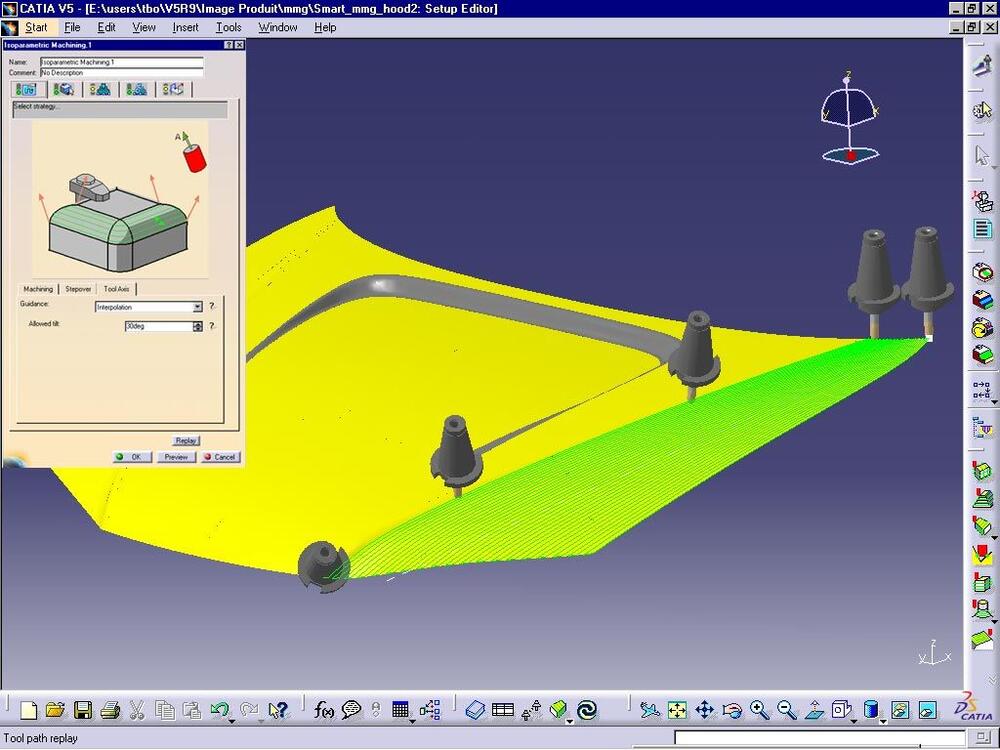
Task: Click the Comment input field
Action: point(122,73)
